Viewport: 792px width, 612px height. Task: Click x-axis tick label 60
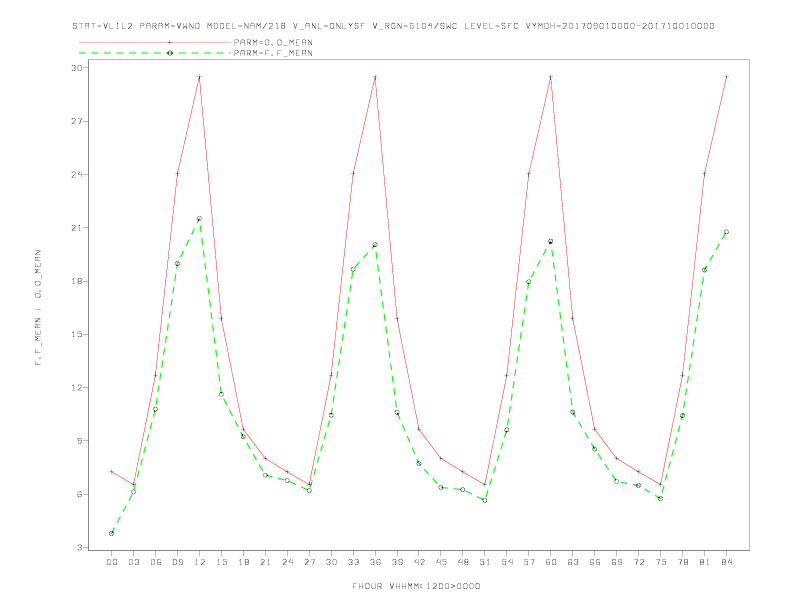pyautogui.click(x=551, y=562)
